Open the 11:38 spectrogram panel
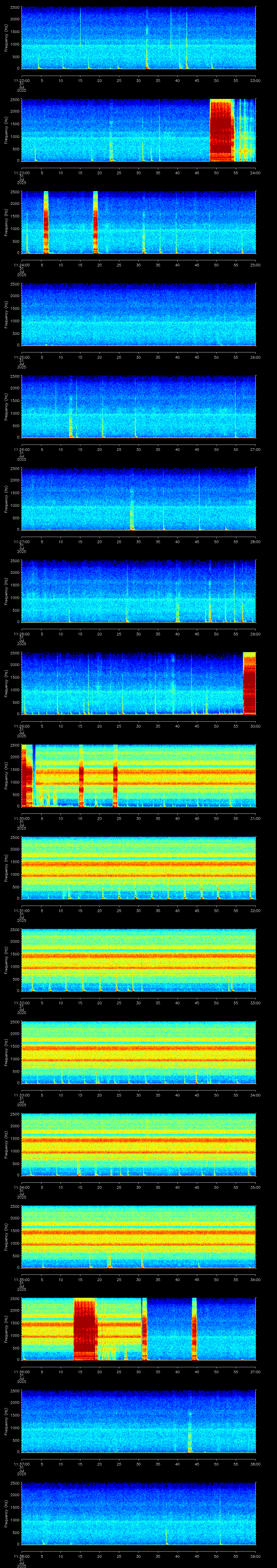The image size is (277, 1568). click(x=138, y=1513)
